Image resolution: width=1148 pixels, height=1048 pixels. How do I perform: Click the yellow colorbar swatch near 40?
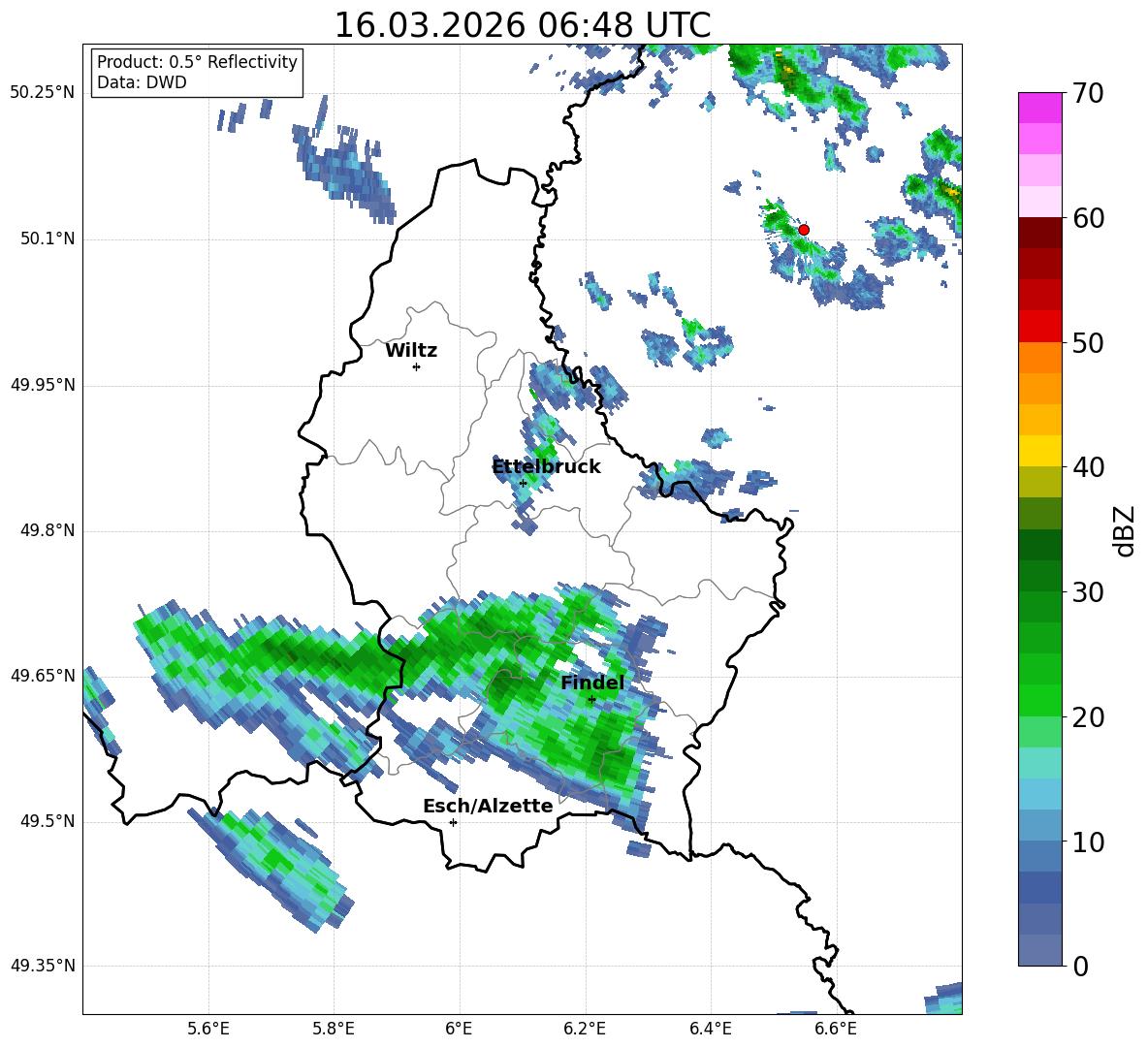pyautogui.click(x=1039, y=451)
